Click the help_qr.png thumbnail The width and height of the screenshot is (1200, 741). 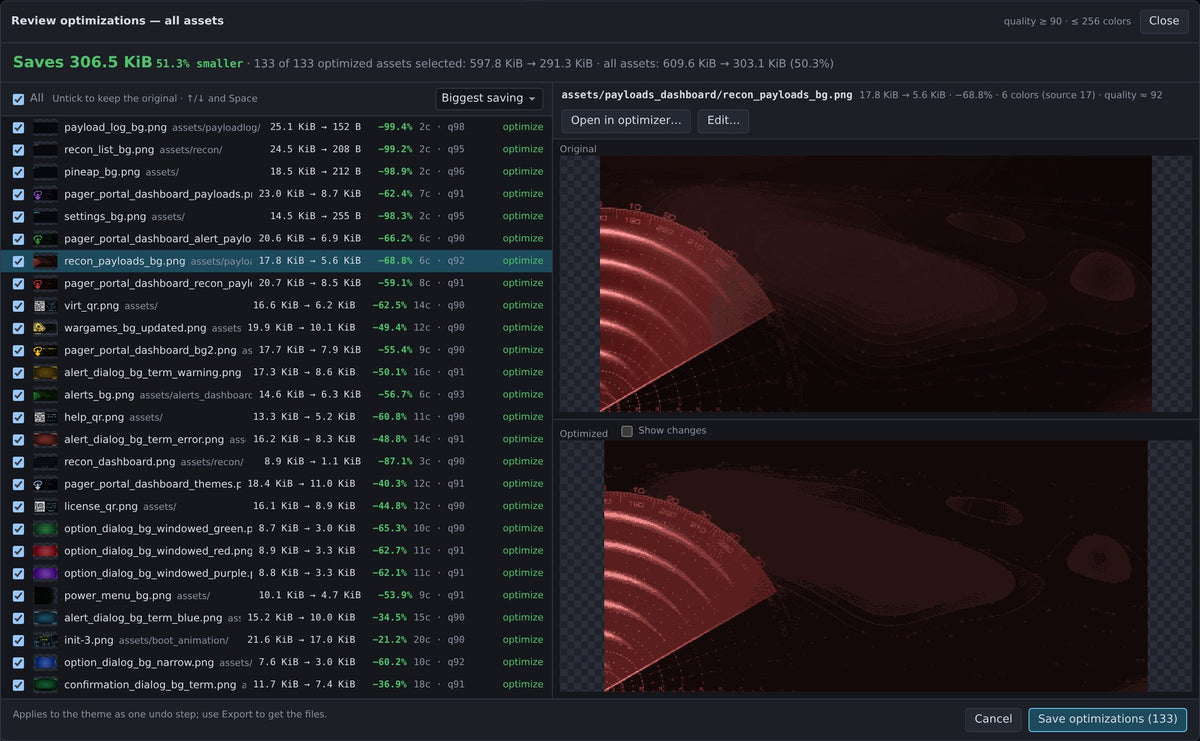(45, 417)
